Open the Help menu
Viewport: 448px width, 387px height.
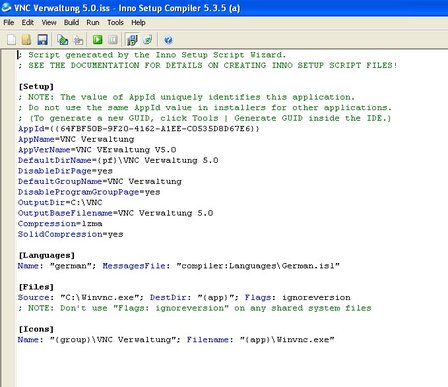138,22
